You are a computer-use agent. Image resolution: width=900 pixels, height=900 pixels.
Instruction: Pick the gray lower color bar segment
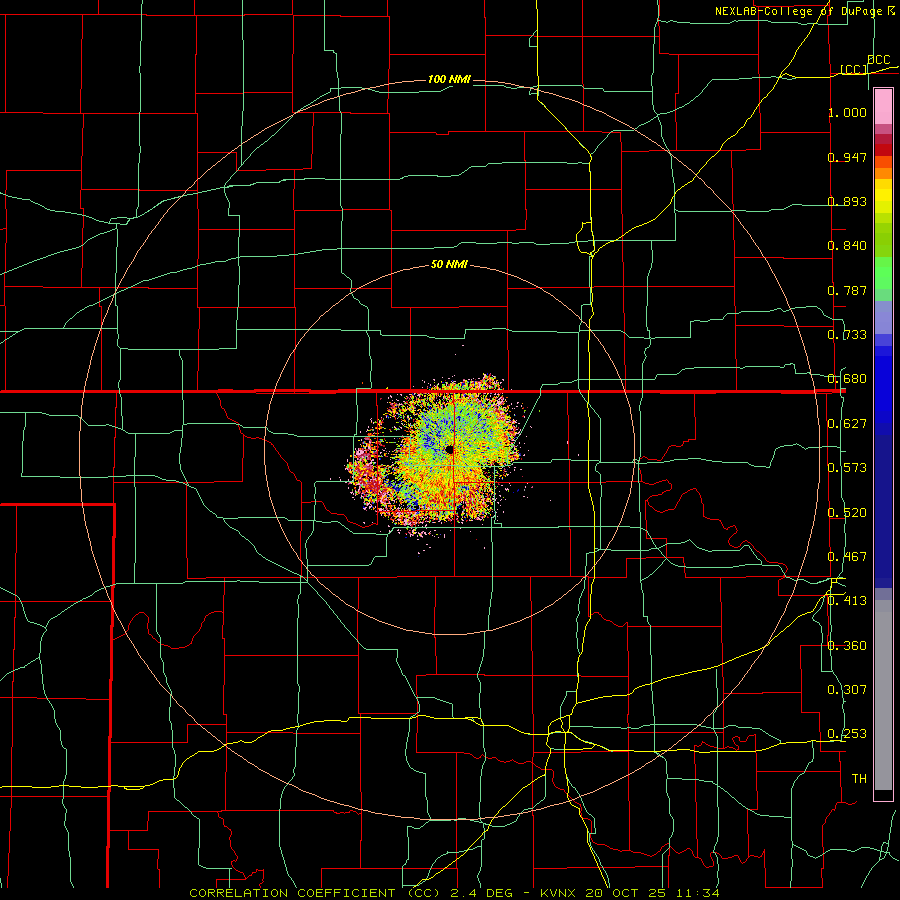(x=883, y=700)
